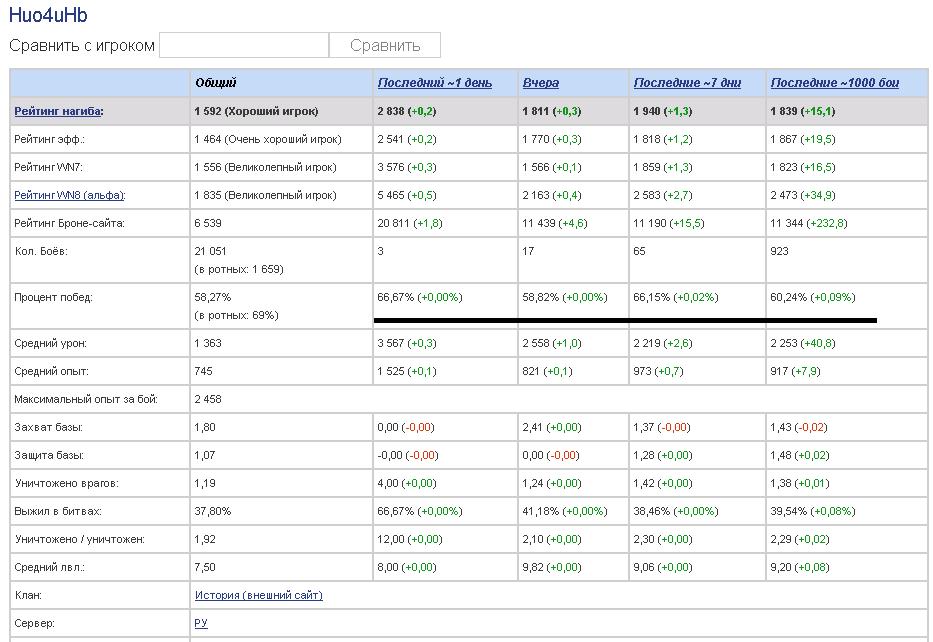The width and height of the screenshot is (933, 642).
Task: Click the РУ server link
Action: pyautogui.click(x=201, y=624)
